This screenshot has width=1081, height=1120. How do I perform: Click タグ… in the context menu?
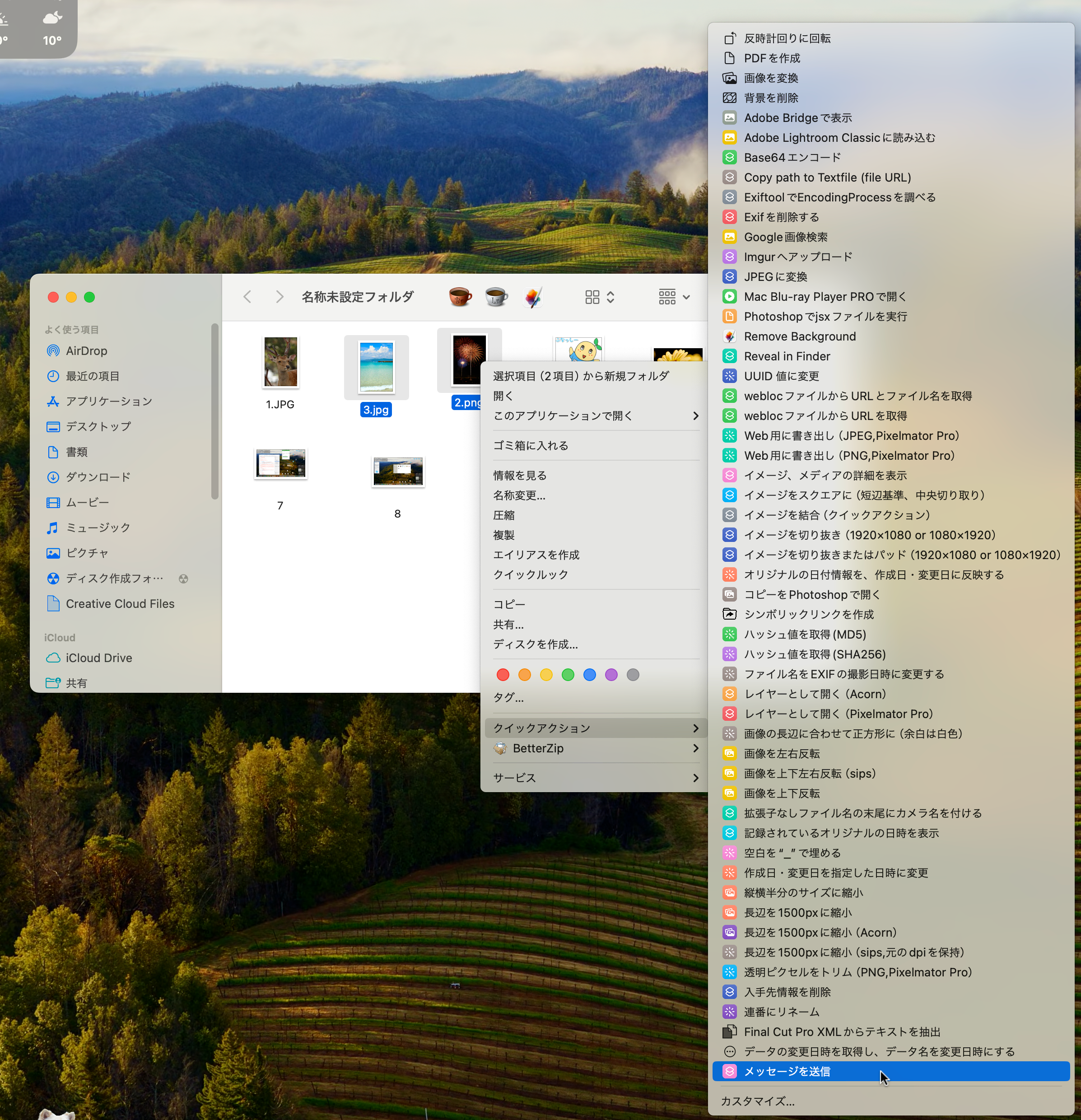tap(508, 697)
